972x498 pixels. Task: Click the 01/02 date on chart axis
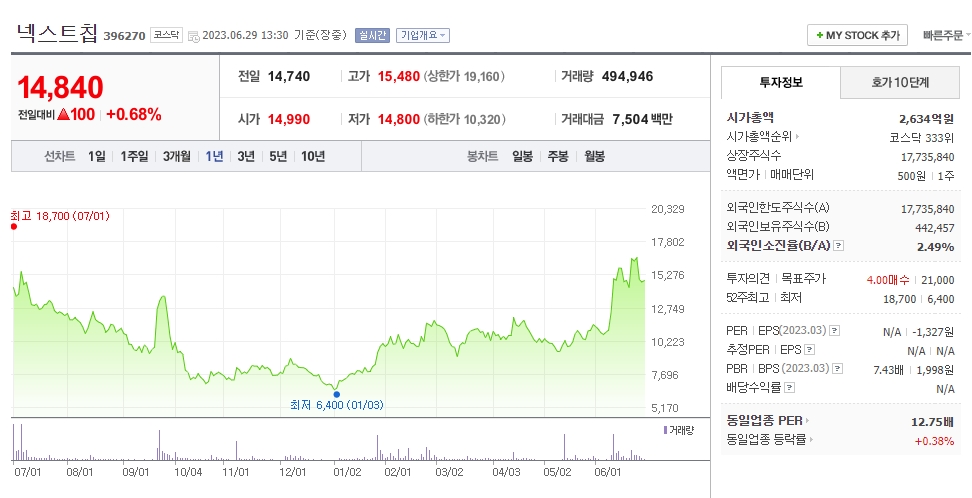347,472
